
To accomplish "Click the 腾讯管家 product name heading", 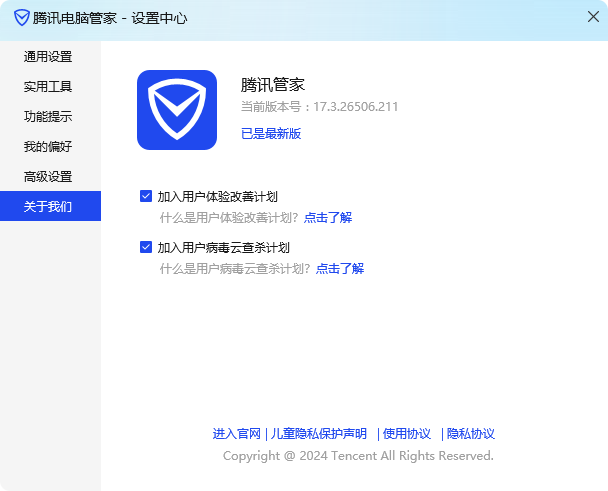I will 273,85.
